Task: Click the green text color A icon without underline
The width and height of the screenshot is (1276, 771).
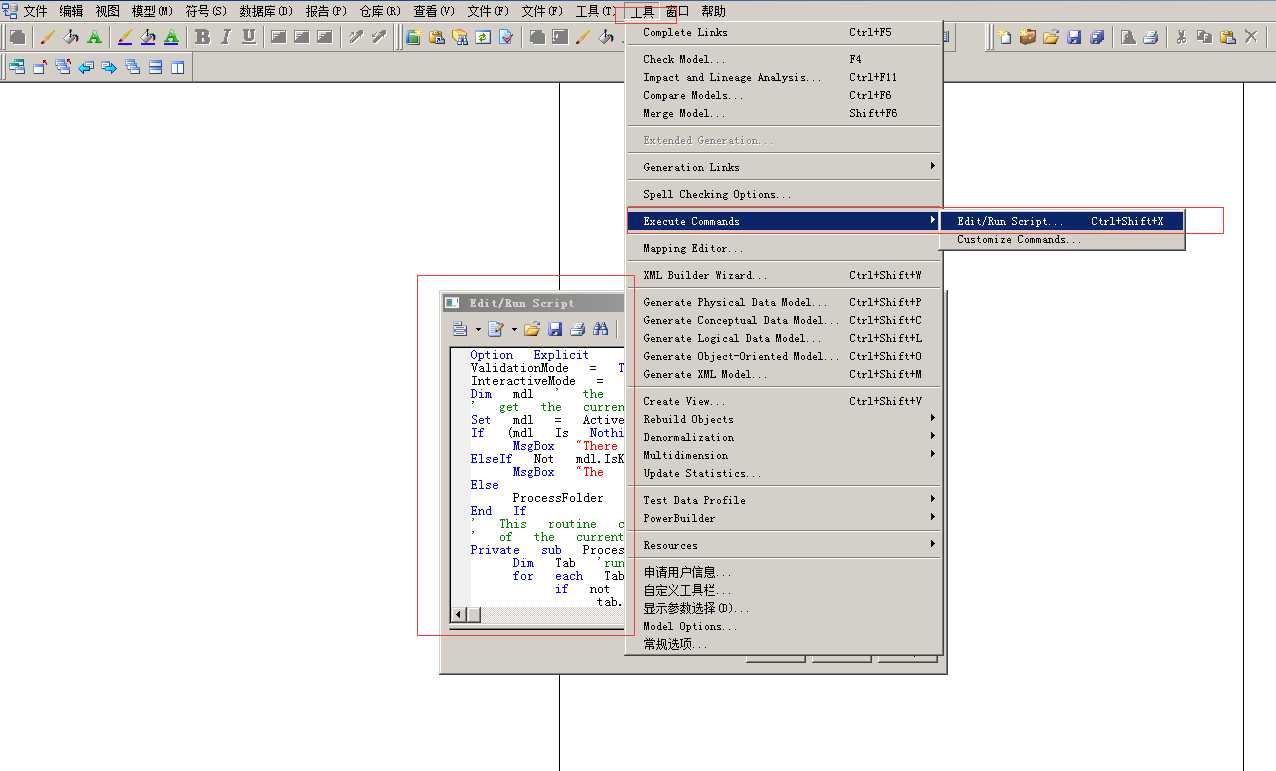Action: click(94, 37)
